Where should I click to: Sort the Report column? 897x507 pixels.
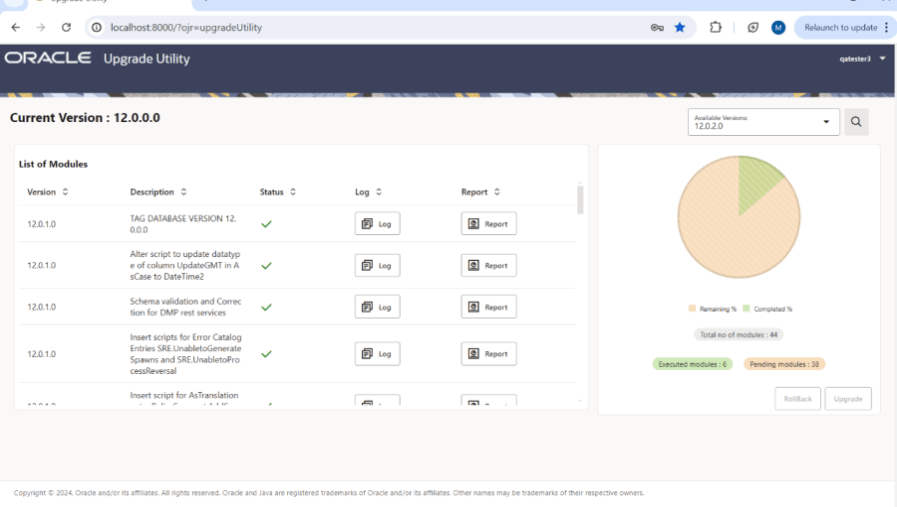[497, 192]
